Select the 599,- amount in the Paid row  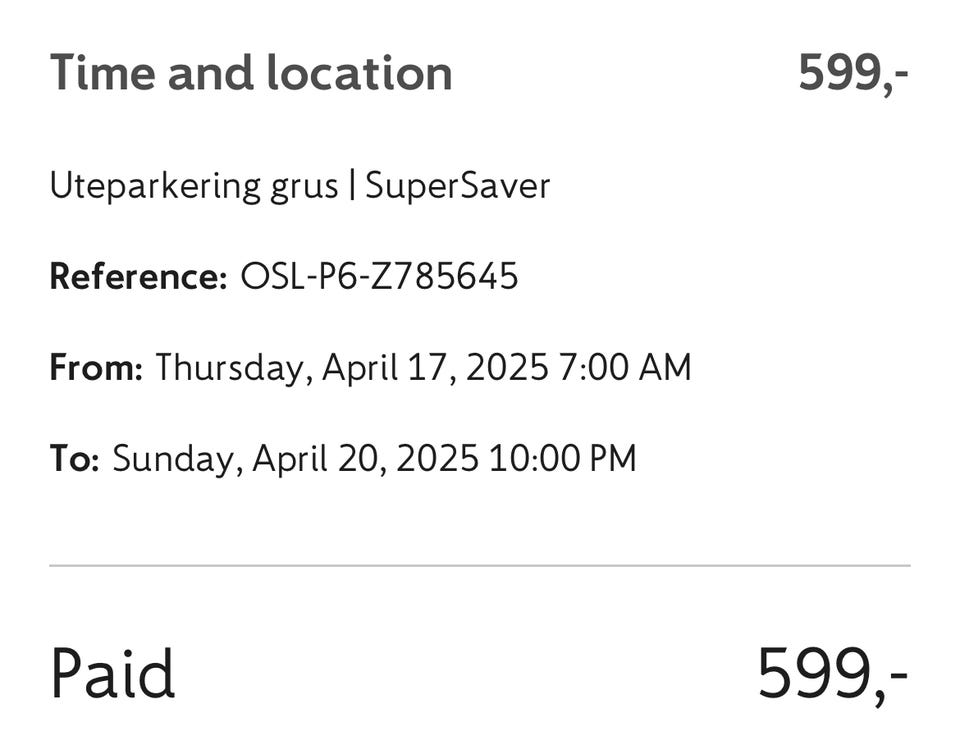click(832, 674)
